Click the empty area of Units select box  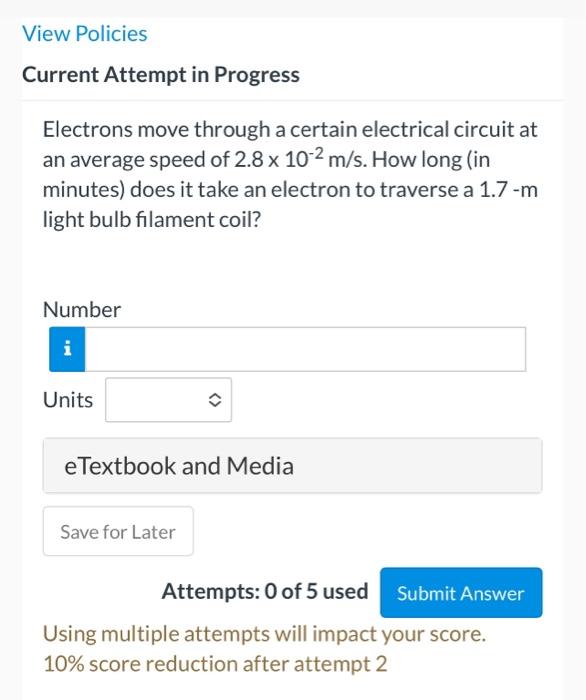156,400
